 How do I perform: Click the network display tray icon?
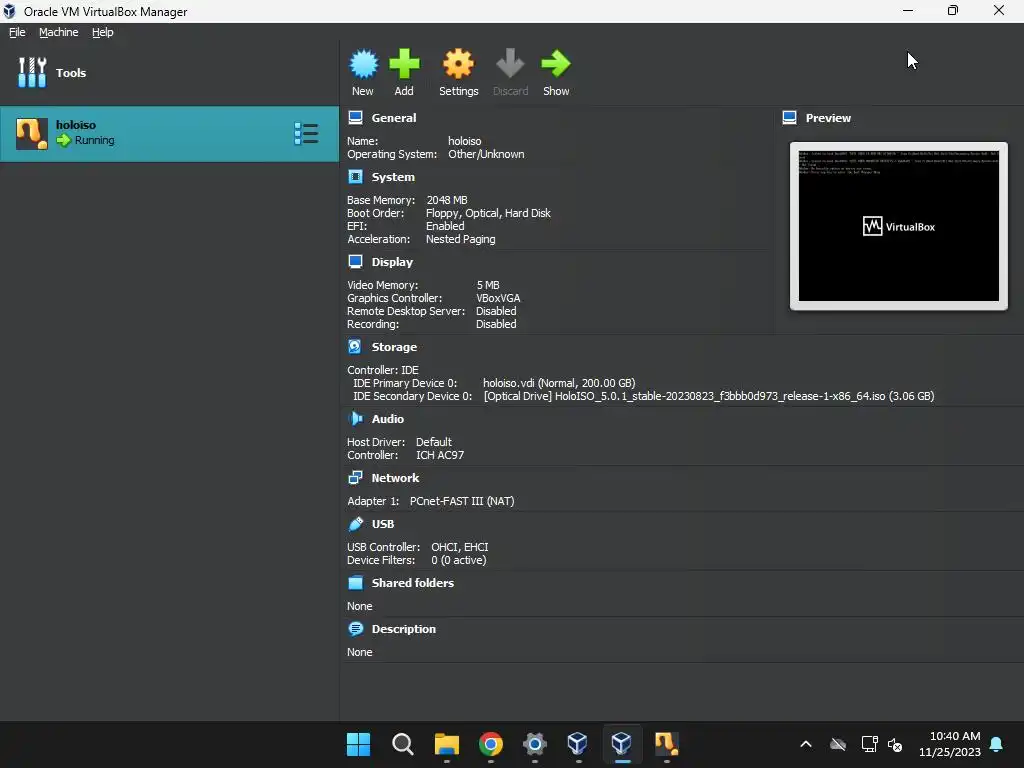[x=869, y=744]
